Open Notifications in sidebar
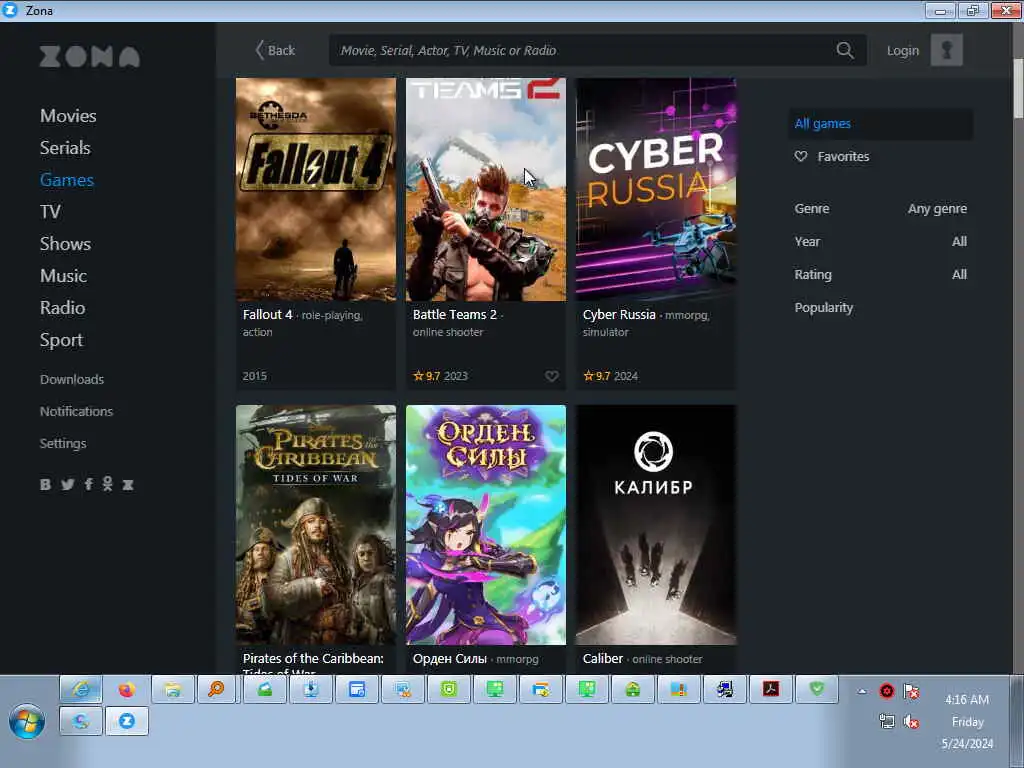The width and height of the screenshot is (1024, 768). (76, 411)
